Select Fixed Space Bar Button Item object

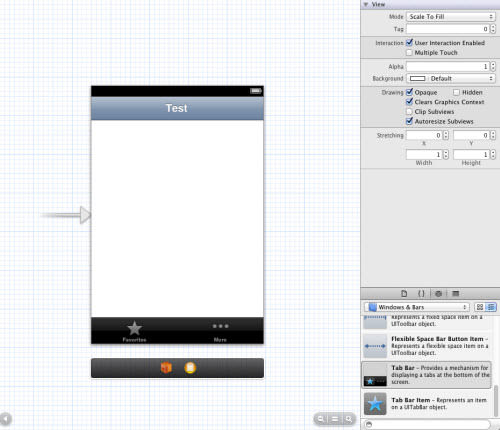426,321
